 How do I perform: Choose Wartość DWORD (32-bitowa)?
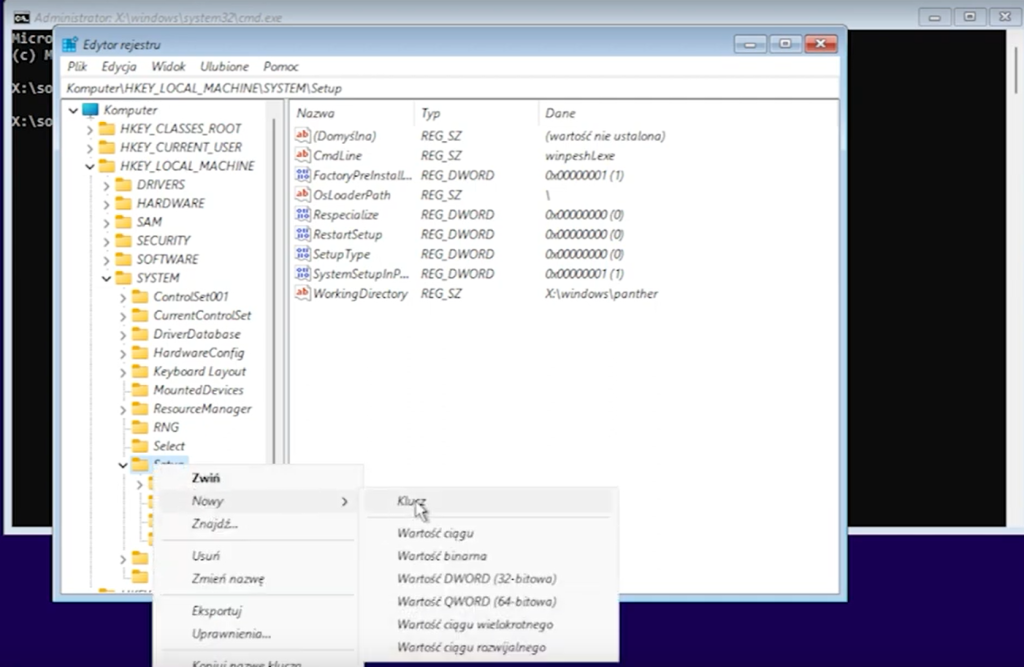click(x=488, y=579)
